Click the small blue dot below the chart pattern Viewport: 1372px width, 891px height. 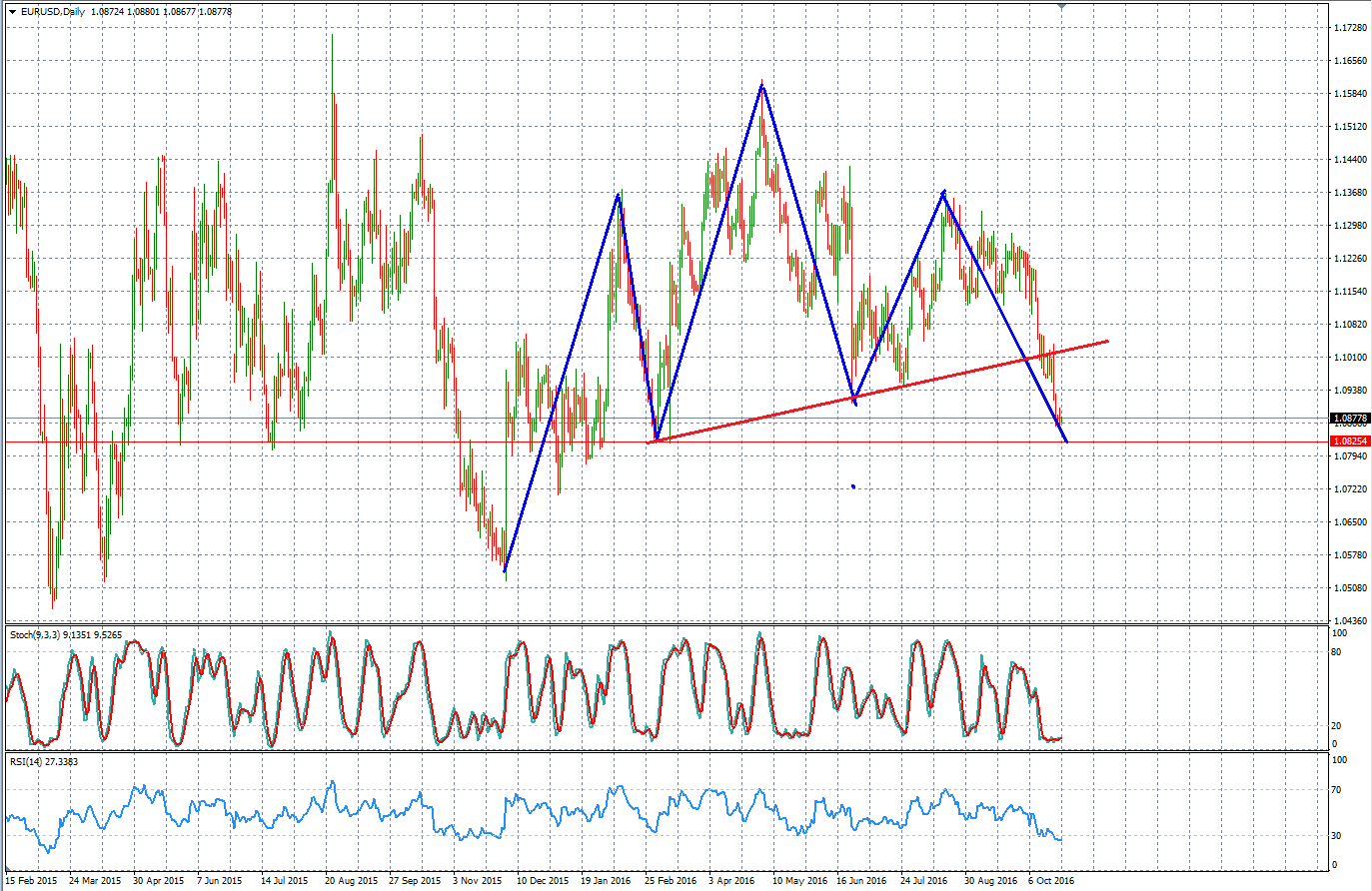point(853,486)
